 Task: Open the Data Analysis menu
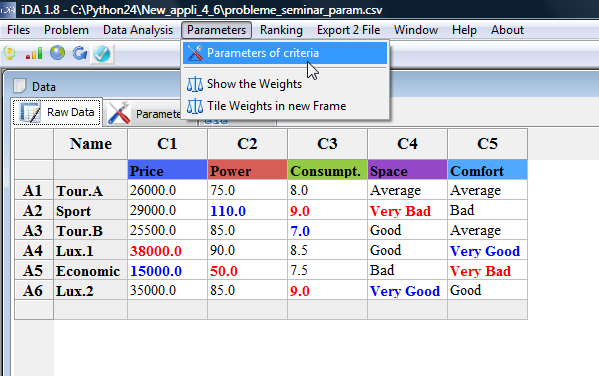coord(138,30)
